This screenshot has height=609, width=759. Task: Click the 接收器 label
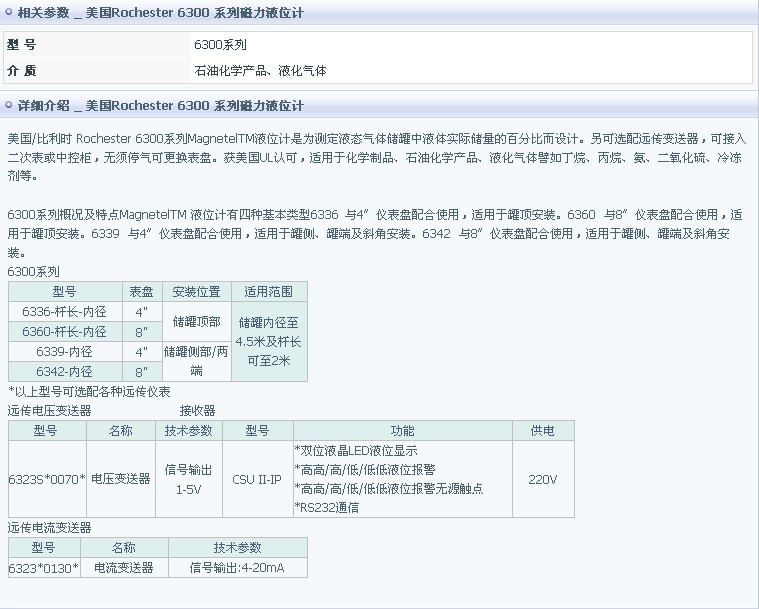point(197,411)
